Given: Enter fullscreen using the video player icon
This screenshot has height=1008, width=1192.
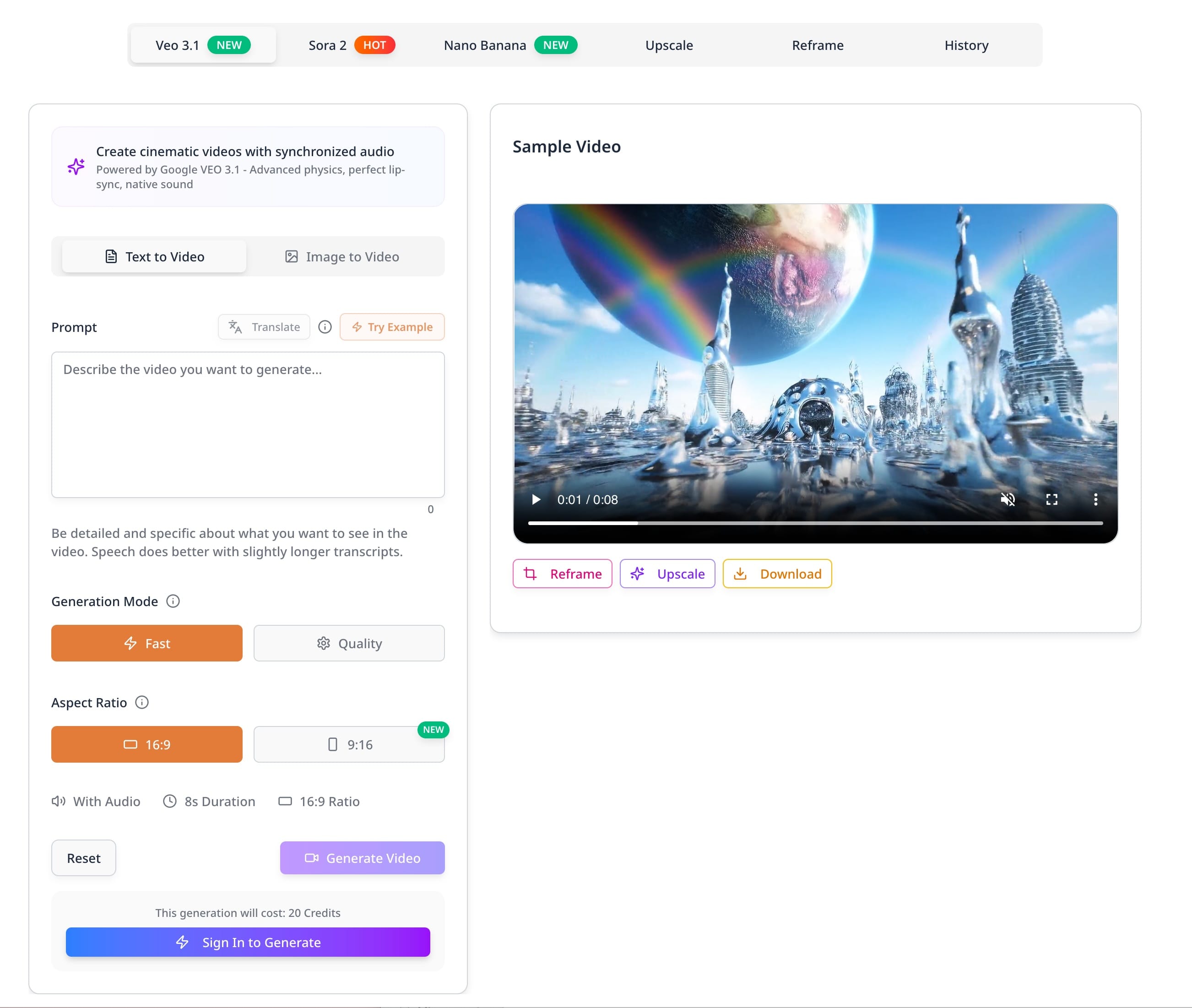Looking at the screenshot, I should (1052, 499).
